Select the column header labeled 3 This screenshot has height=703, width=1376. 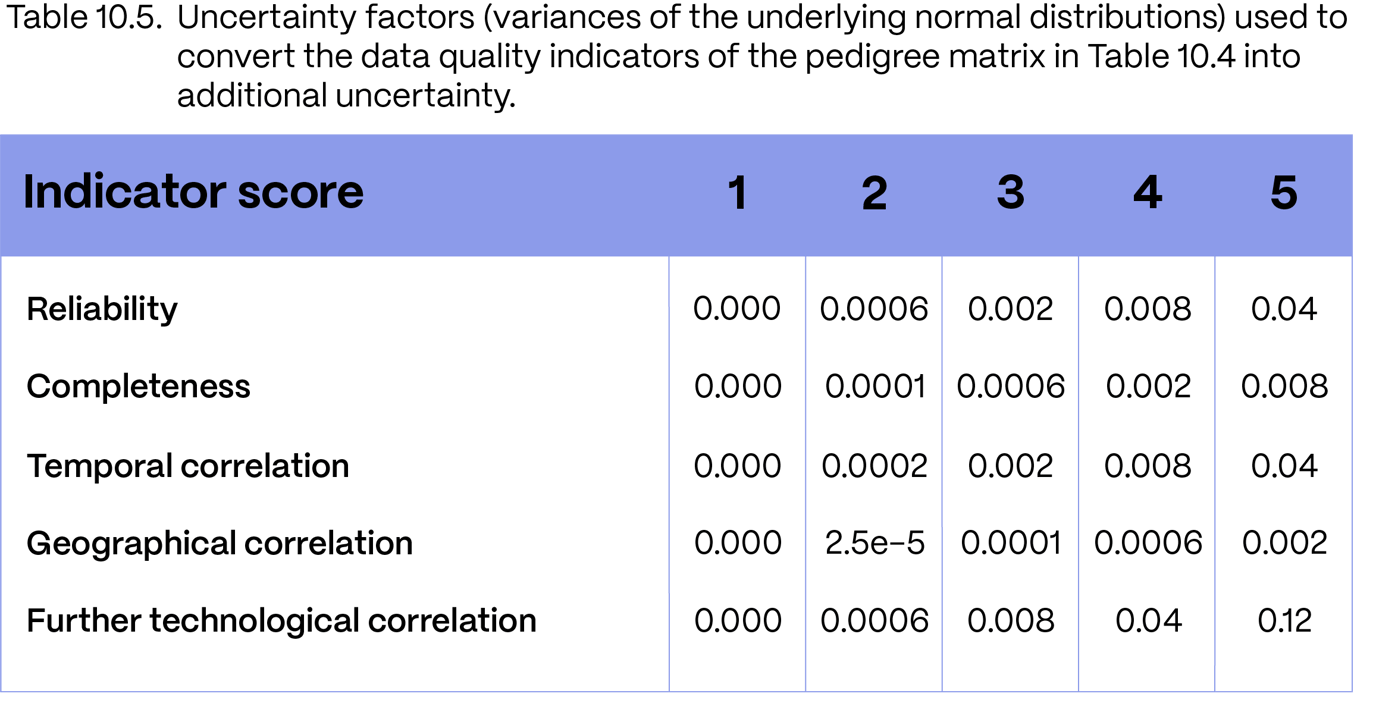1010,194
